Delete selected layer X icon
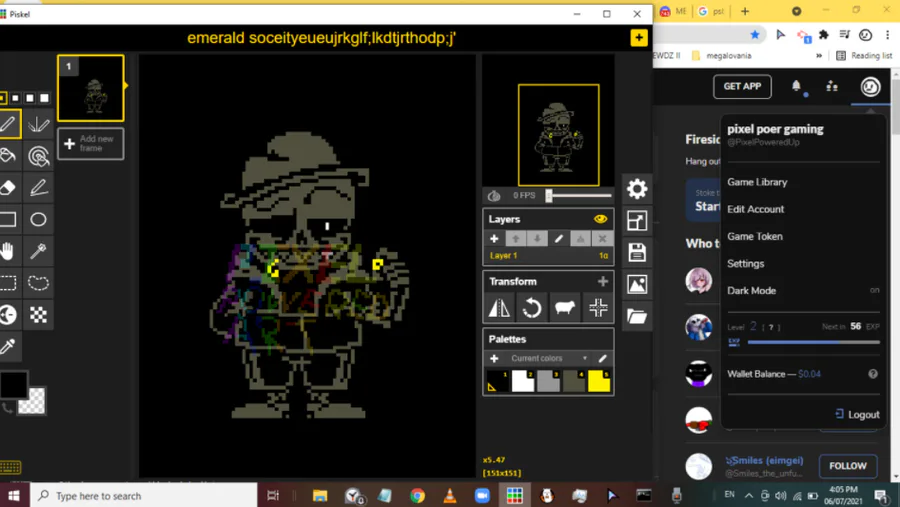 tap(602, 239)
